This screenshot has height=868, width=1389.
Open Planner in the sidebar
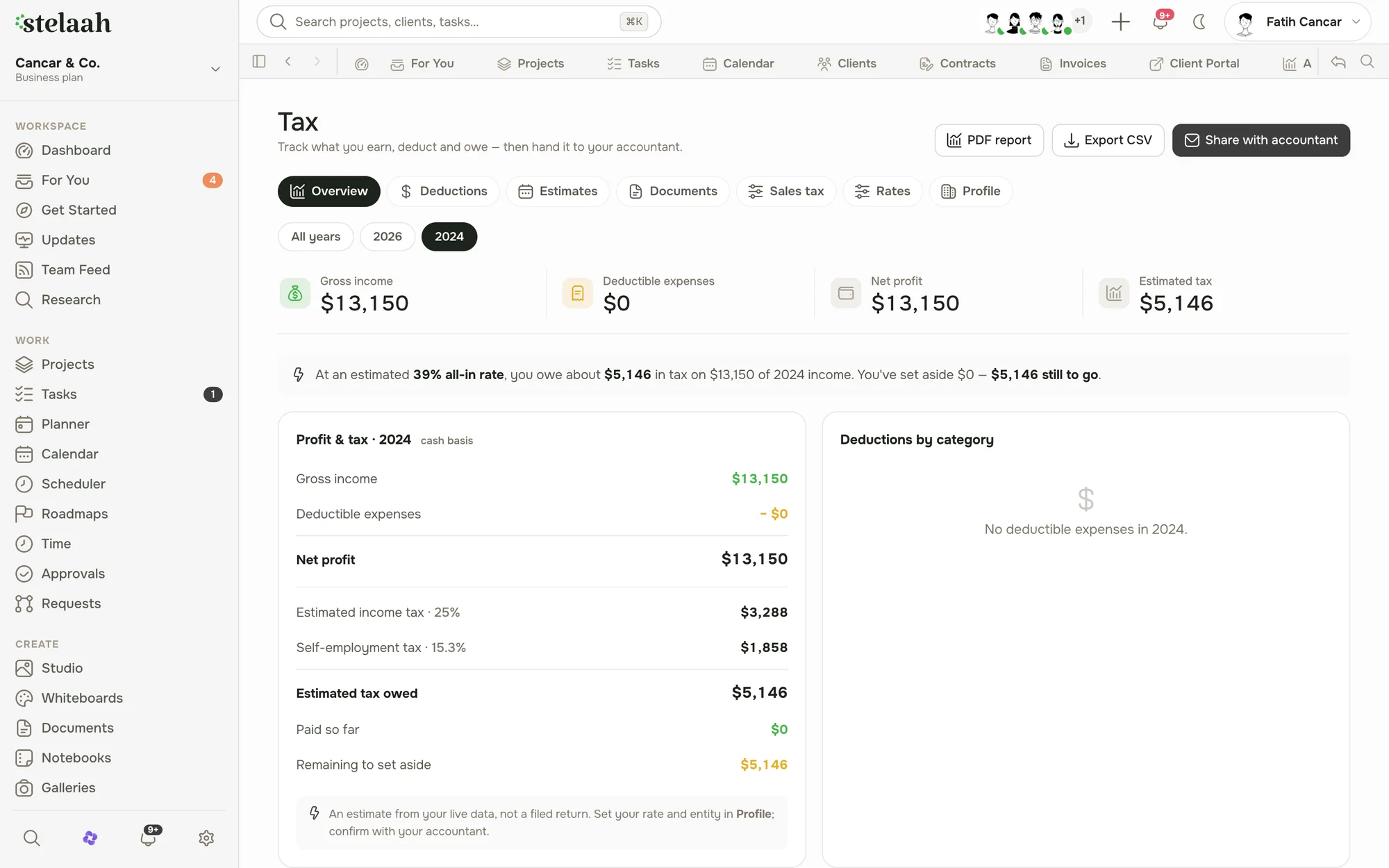118,424
